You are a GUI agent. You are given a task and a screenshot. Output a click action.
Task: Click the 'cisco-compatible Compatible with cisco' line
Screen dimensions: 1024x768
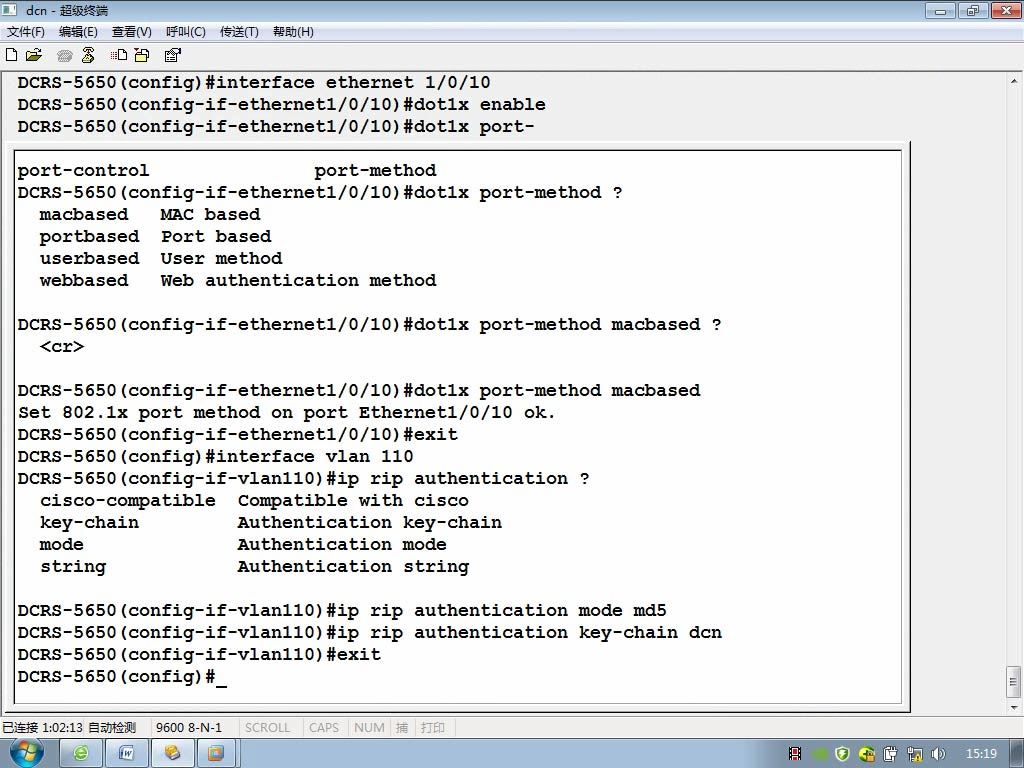pos(254,501)
